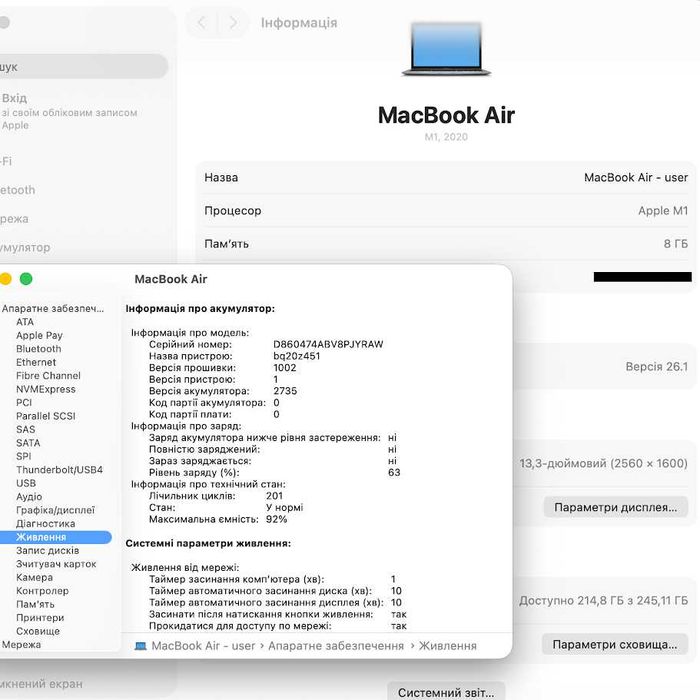Click the serial number D860474ABV8PJYRAW
This screenshot has width=700, height=700.
coord(328,344)
